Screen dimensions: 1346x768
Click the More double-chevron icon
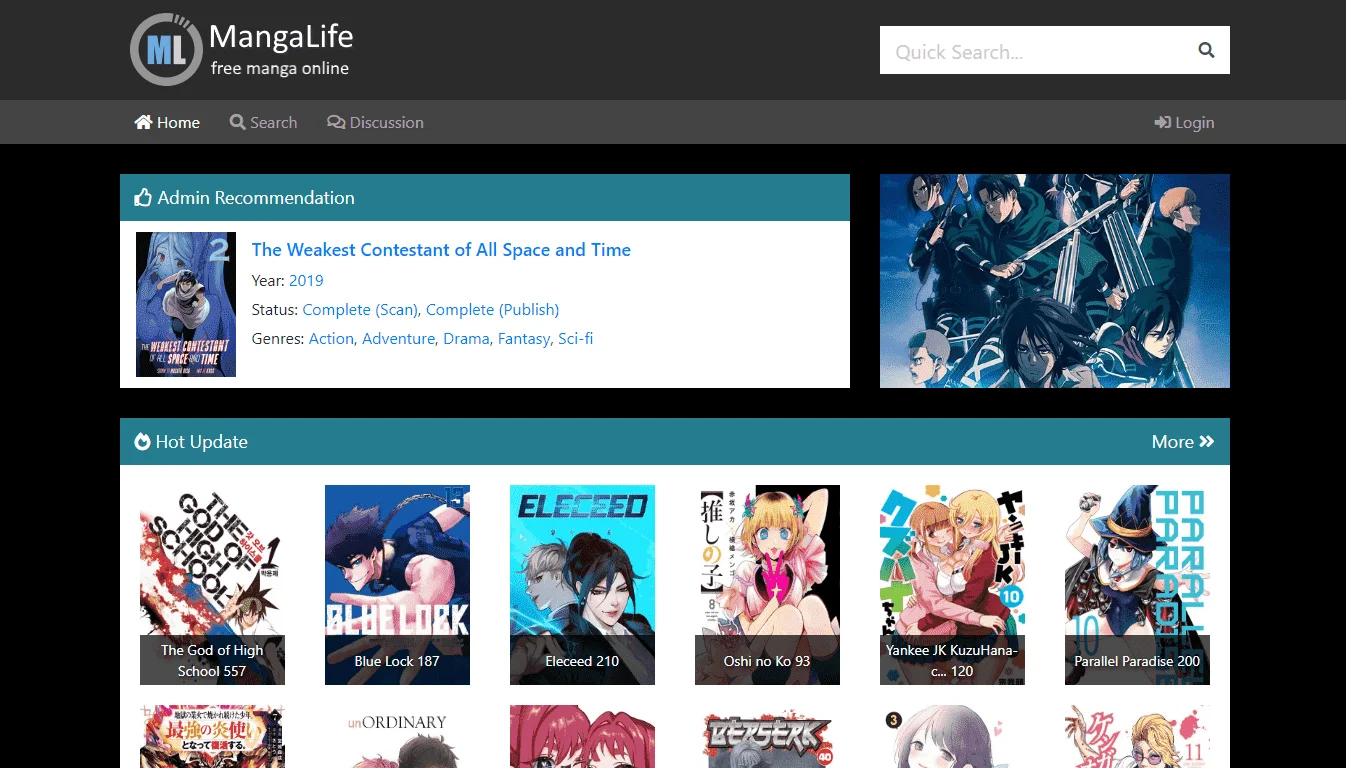click(x=1207, y=441)
